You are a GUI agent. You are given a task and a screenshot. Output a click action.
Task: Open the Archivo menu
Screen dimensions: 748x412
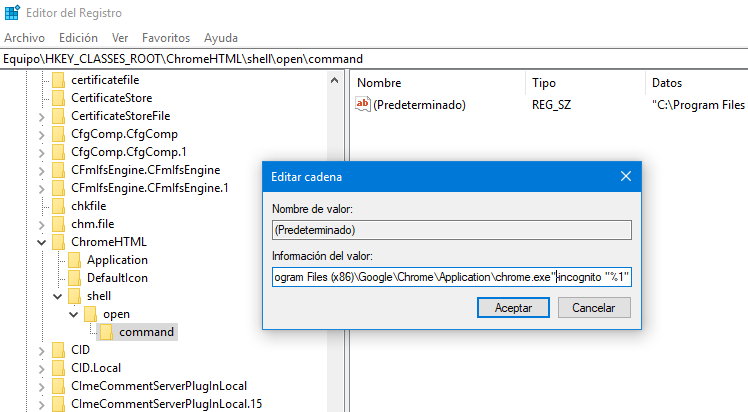(x=24, y=37)
